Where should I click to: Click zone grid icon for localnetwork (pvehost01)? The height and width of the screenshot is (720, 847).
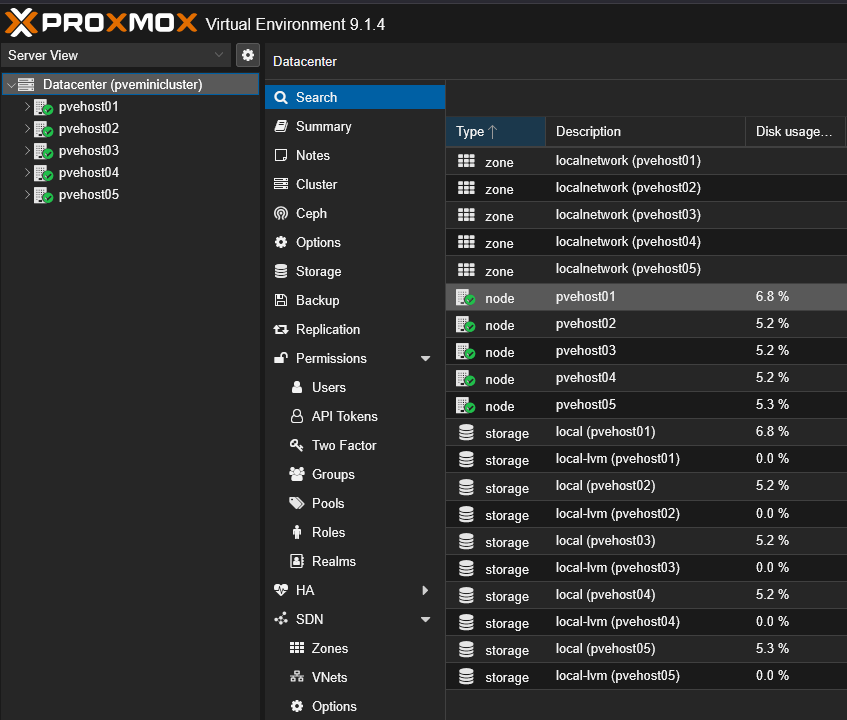[466, 161]
